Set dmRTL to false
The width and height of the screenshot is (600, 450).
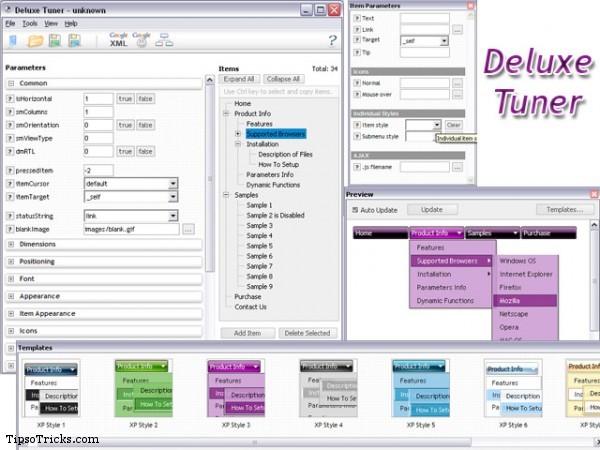click(145, 152)
